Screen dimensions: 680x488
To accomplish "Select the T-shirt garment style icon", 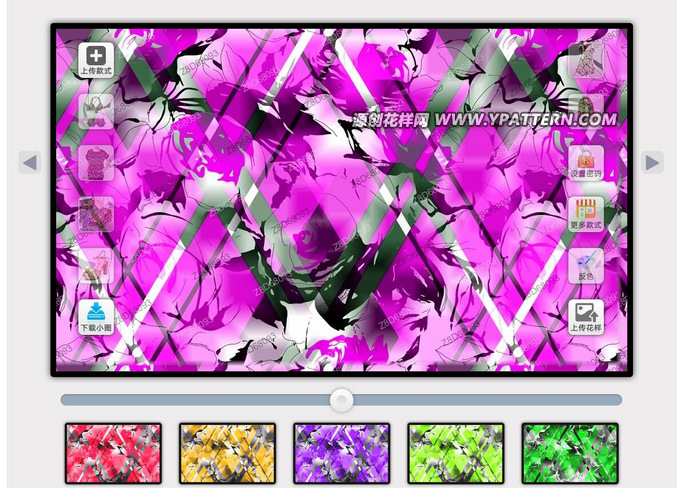I will tap(96, 163).
